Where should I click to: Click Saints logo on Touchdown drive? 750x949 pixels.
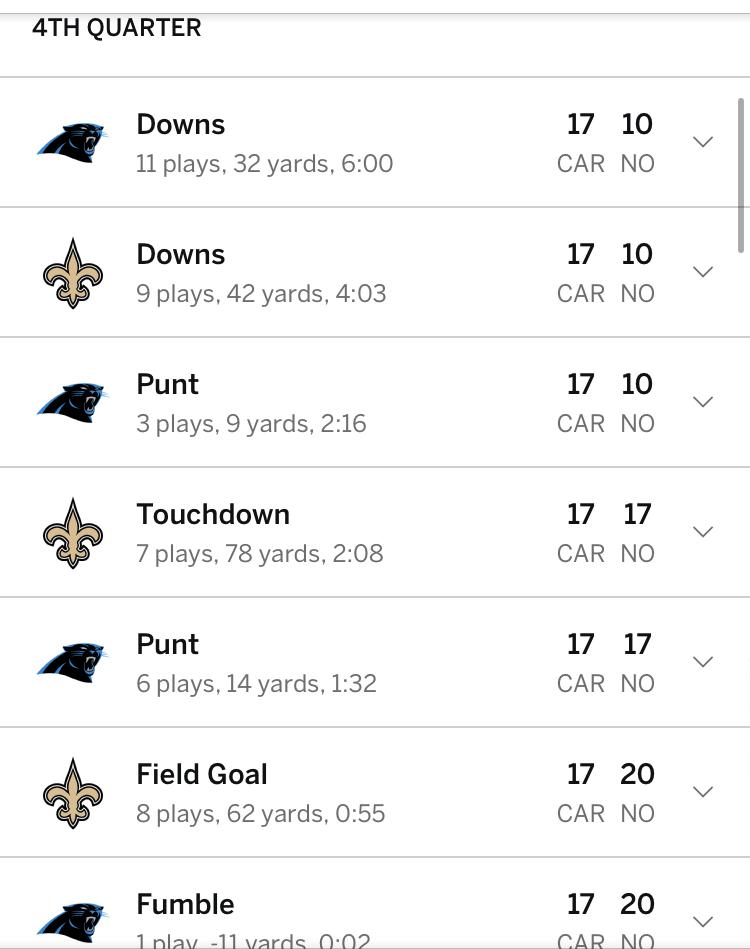tap(72, 532)
